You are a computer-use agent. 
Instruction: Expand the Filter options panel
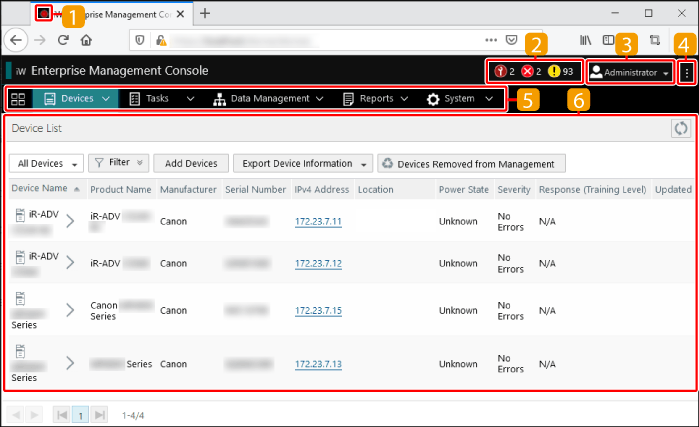(x=118, y=163)
